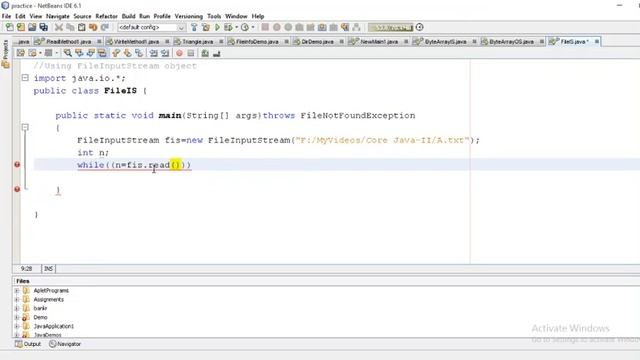Click Stop Macro Recording square icon
This screenshot has width=640, height=360.
[191, 53]
